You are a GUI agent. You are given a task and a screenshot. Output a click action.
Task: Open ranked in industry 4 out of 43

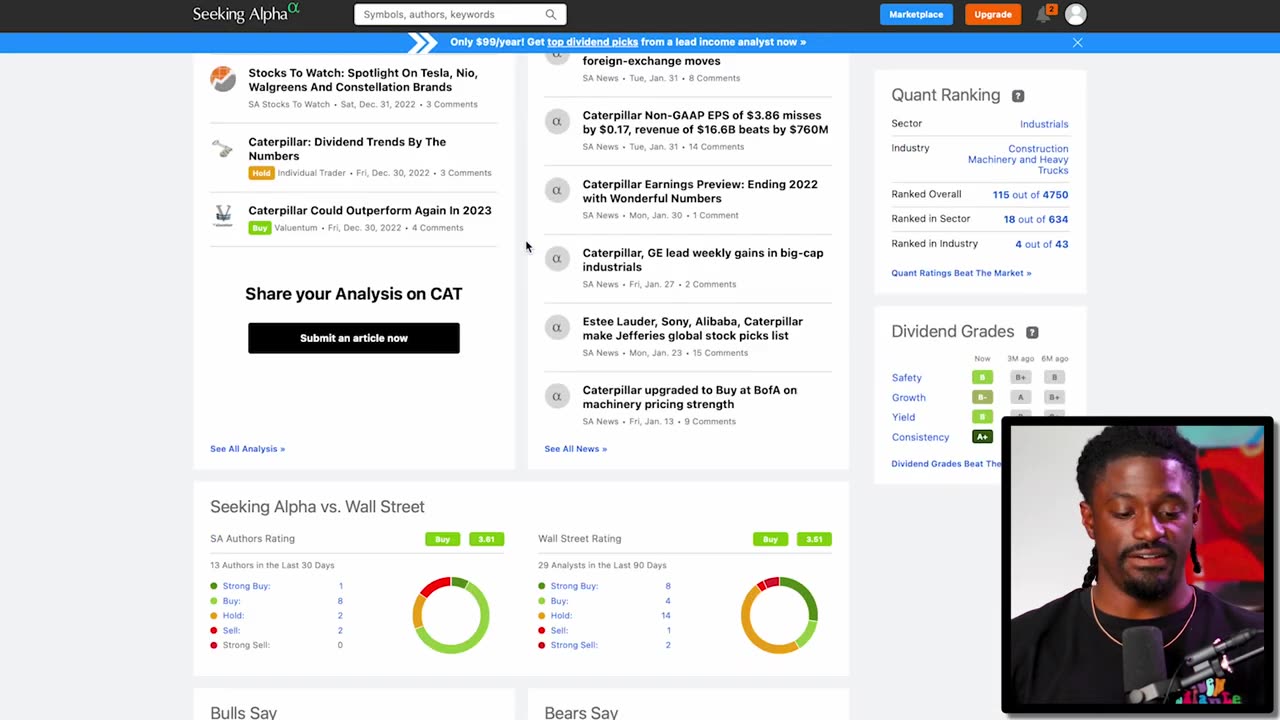coord(1042,244)
